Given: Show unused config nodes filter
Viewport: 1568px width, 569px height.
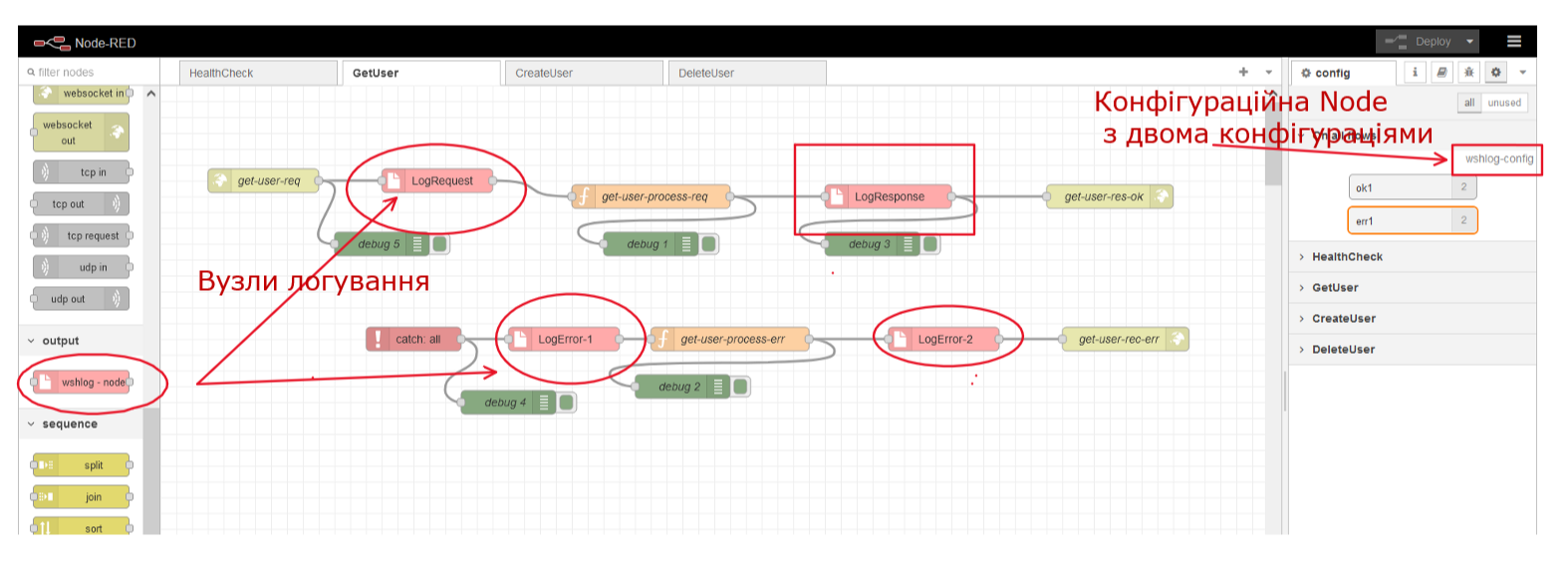Looking at the screenshot, I should tap(1503, 103).
